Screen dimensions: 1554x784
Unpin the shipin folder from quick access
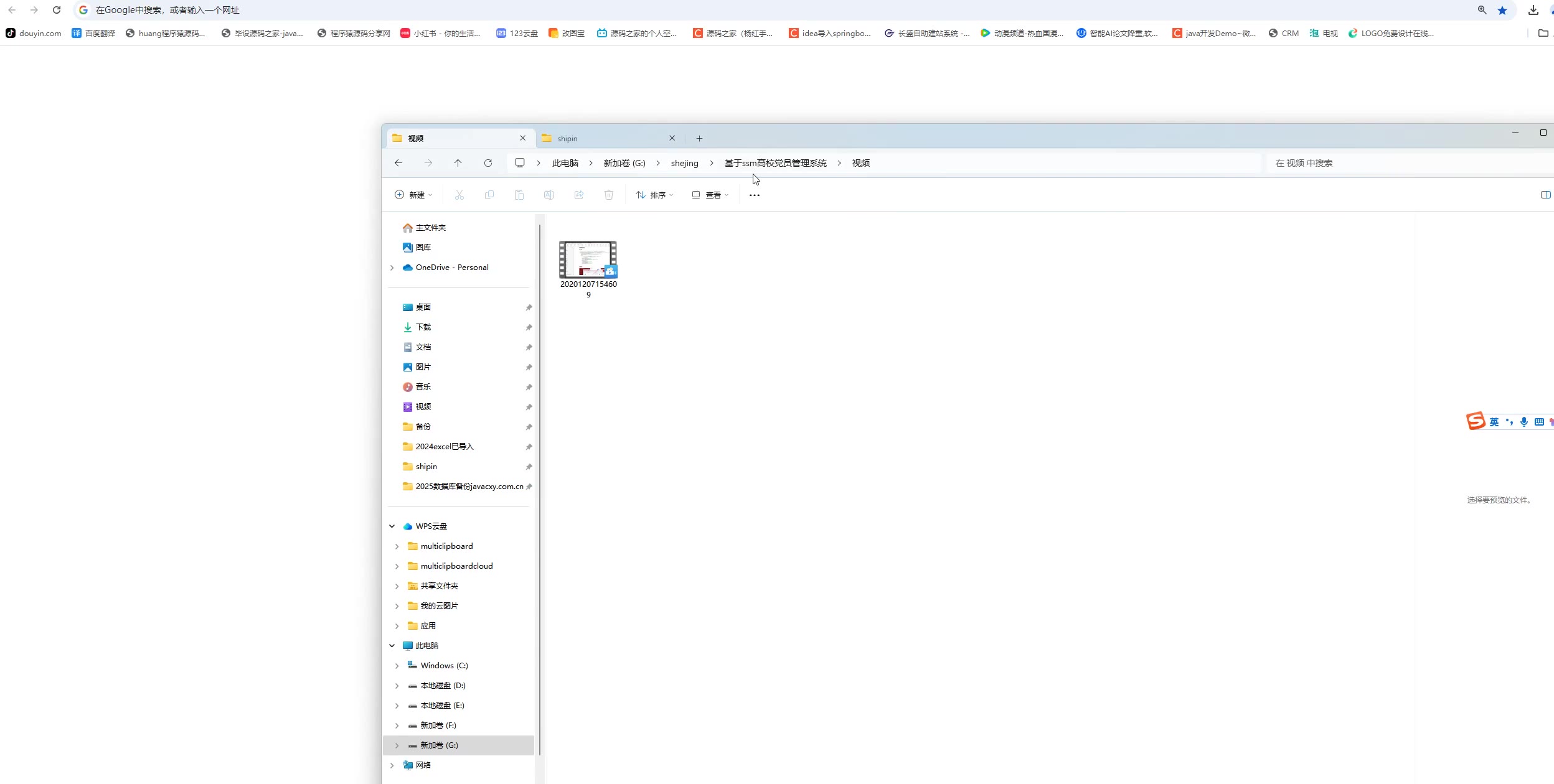pos(529,467)
